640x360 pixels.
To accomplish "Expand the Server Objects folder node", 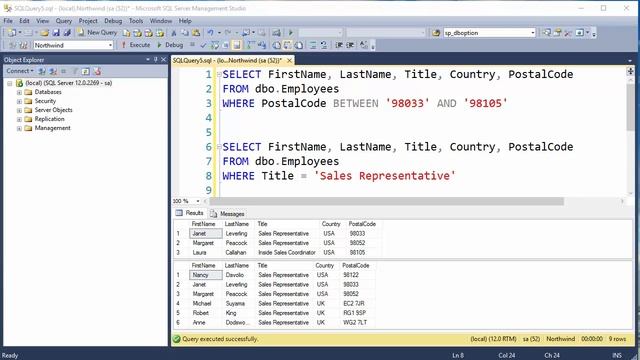I will point(19,110).
